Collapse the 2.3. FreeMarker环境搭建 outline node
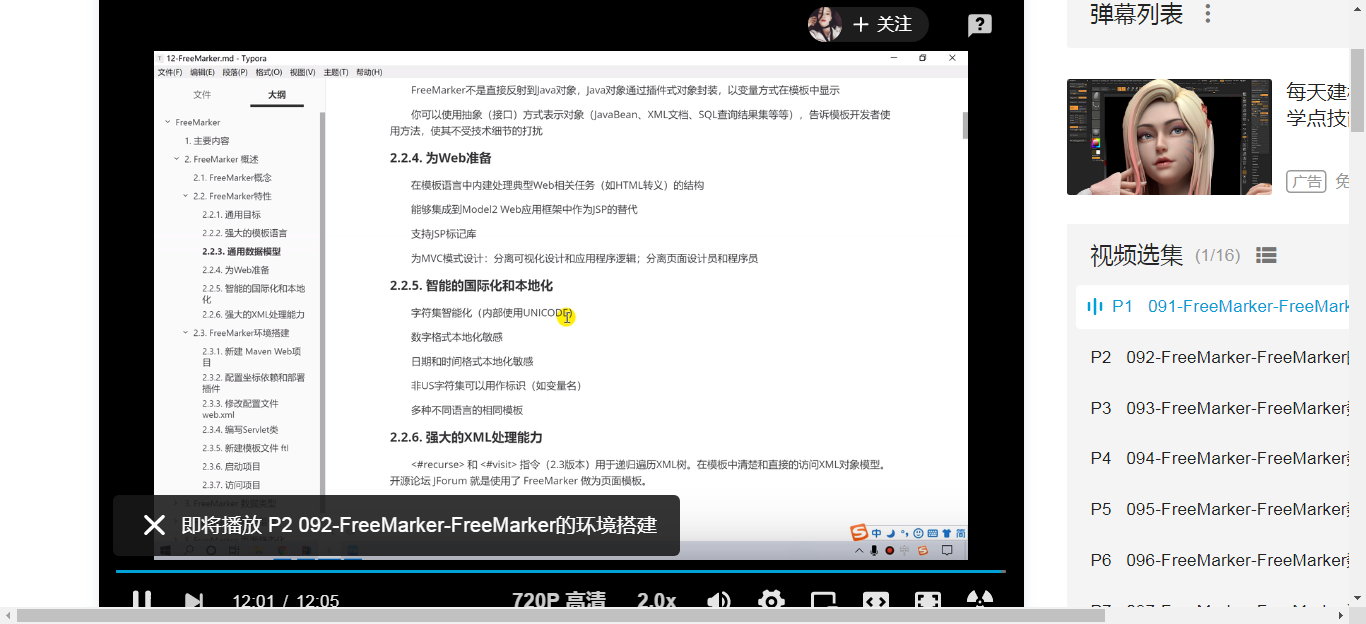 tap(185, 333)
